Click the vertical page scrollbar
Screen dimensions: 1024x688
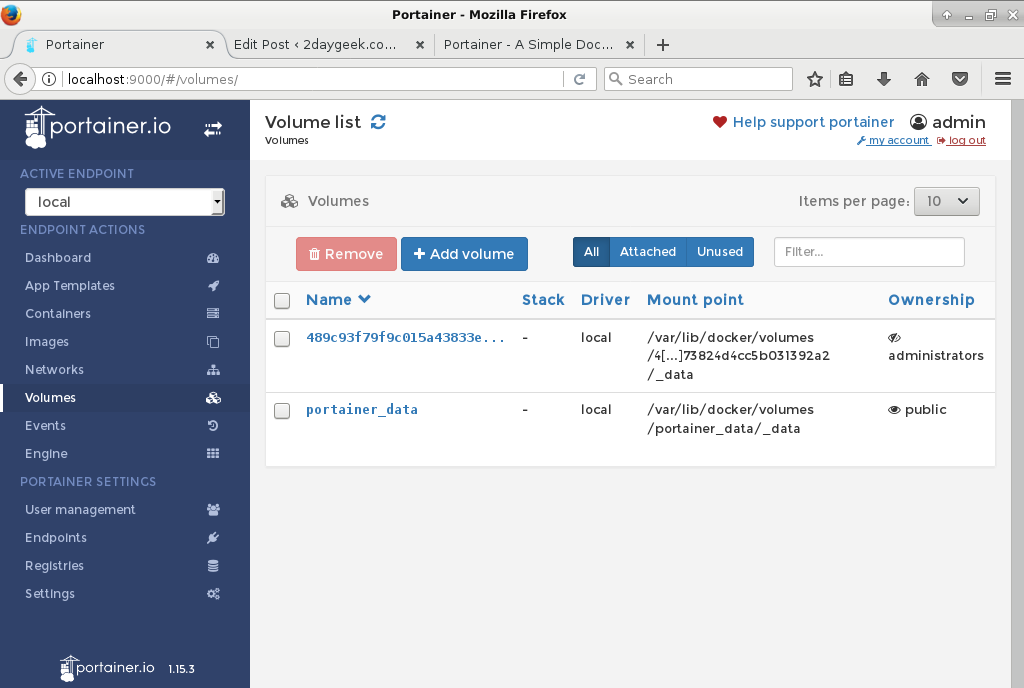coord(1017,394)
